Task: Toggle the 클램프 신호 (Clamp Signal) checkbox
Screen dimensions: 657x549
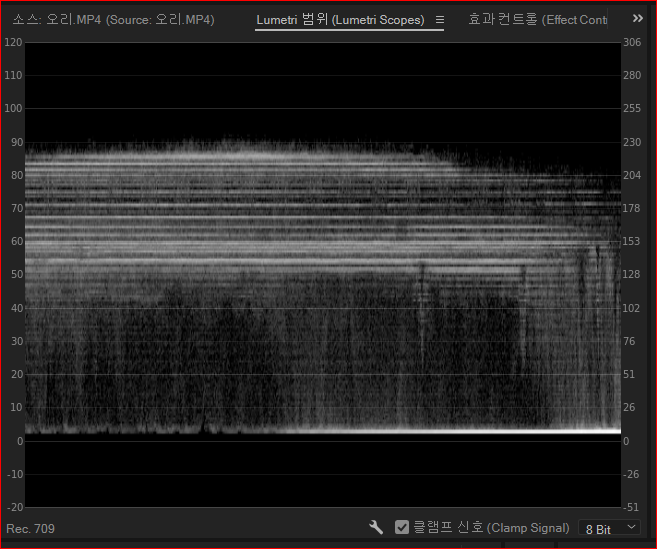Action: coord(401,527)
